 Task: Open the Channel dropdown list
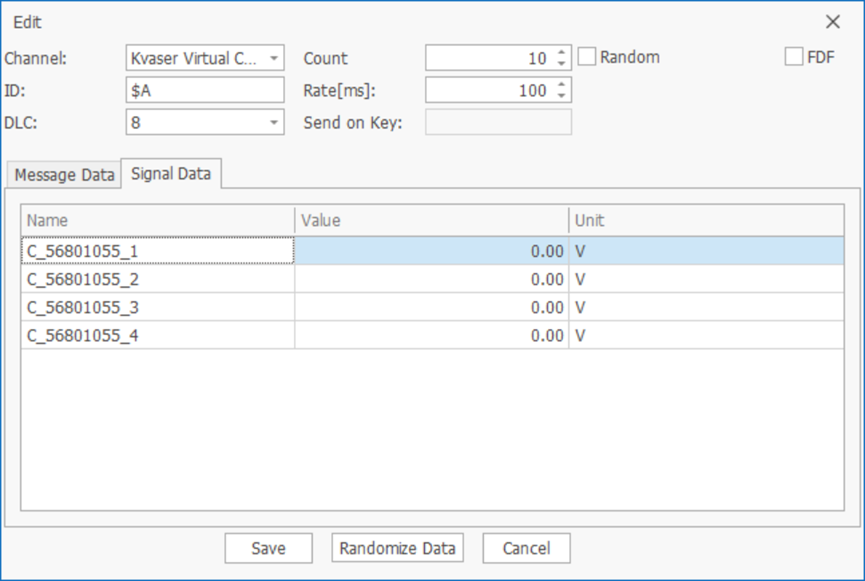pyautogui.click(x=274, y=58)
